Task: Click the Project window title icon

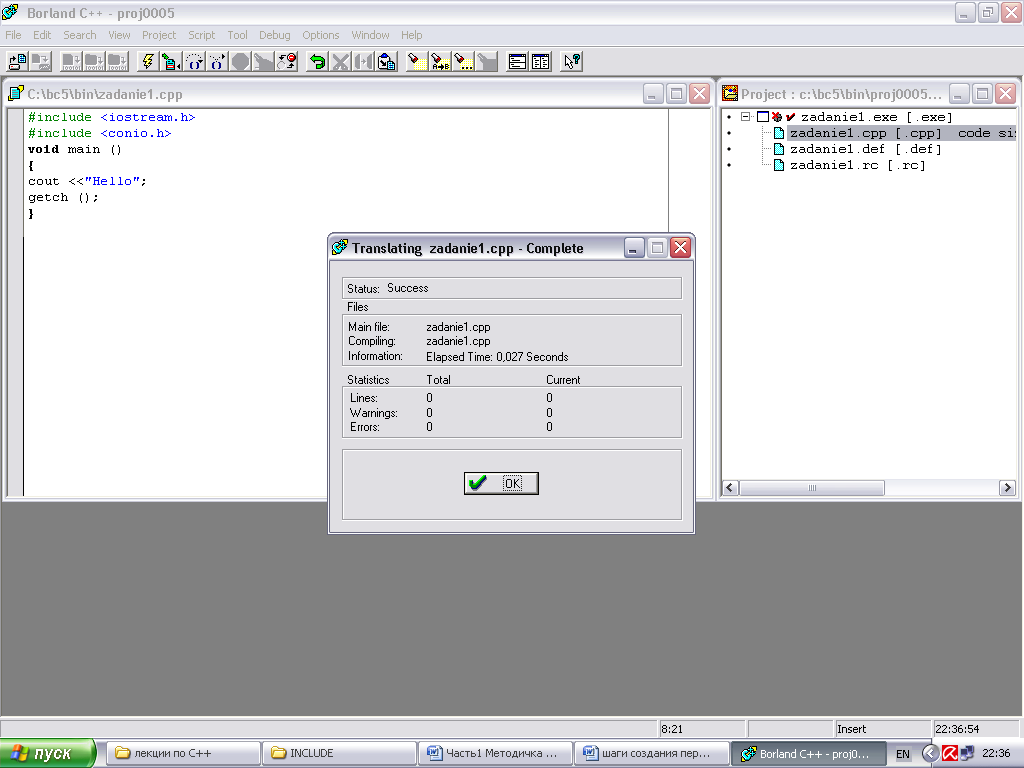Action: tap(730, 94)
